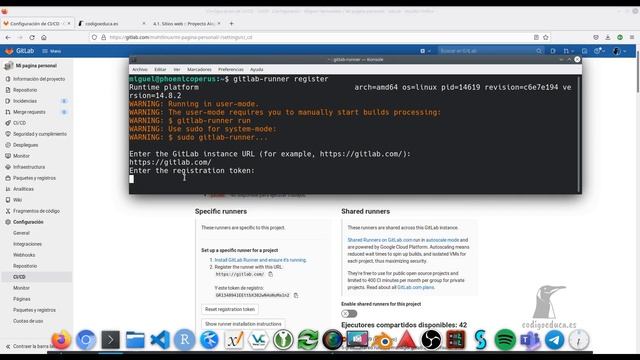
Task: Launch Microsoft Teams from the dock
Action: coord(530,340)
